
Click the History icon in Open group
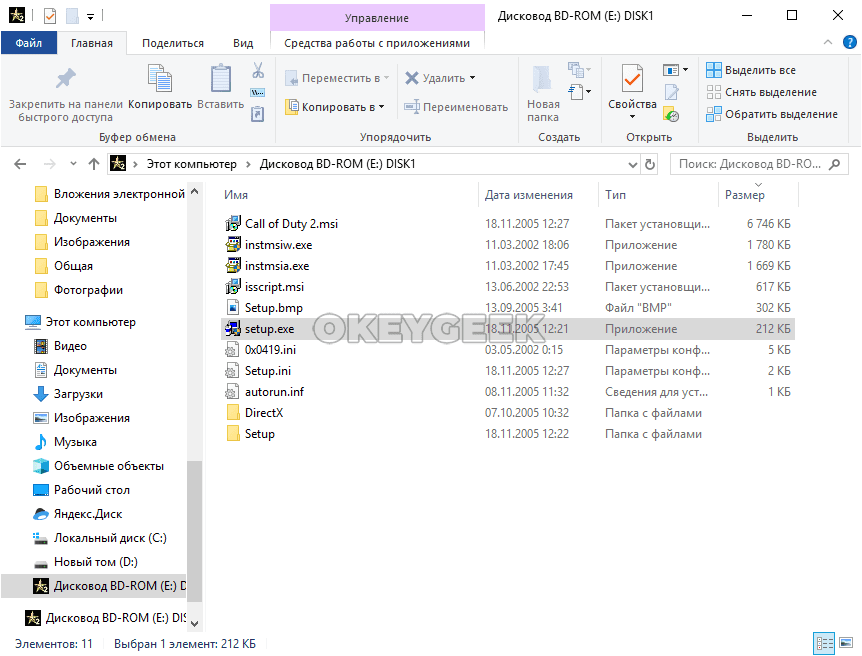click(672, 115)
